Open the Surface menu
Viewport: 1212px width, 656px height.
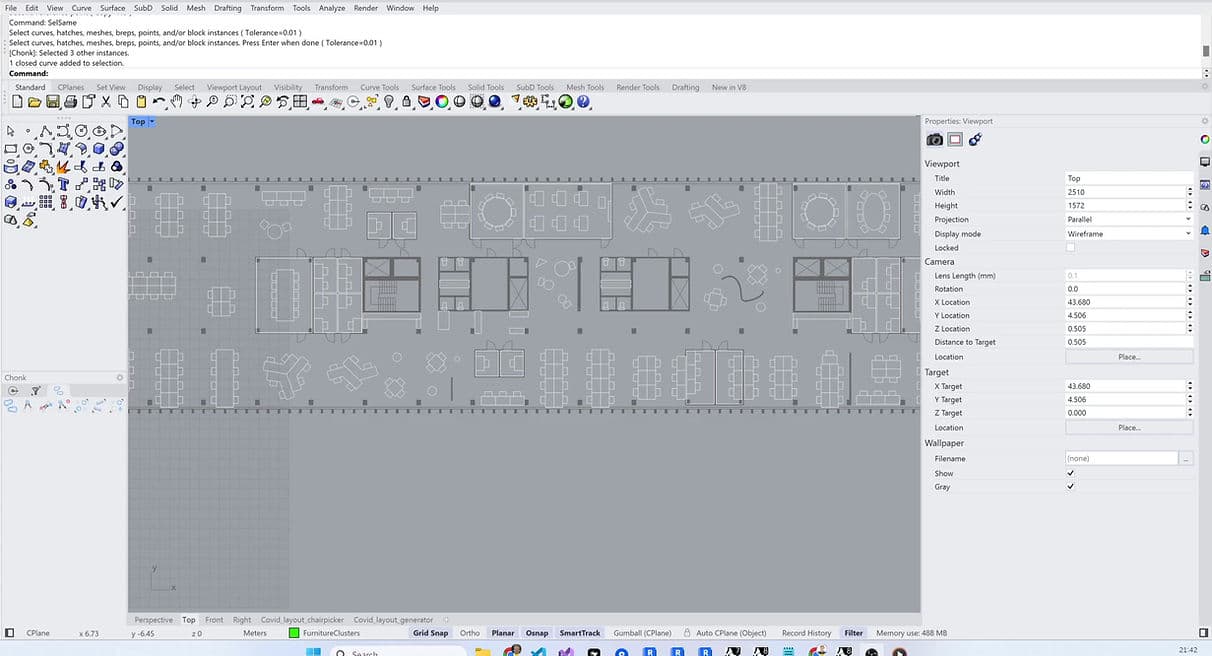(113, 8)
